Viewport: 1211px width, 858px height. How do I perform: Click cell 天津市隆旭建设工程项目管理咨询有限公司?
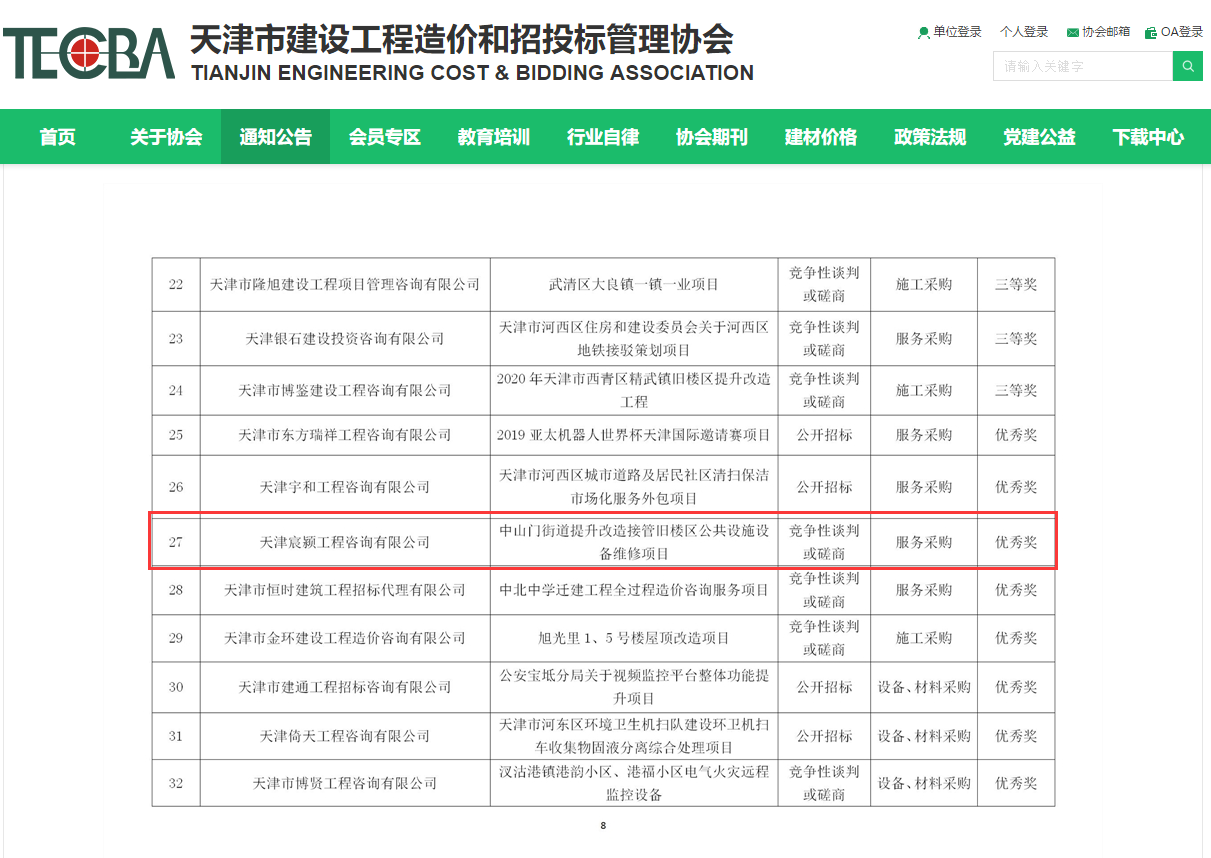coord(345,285)
